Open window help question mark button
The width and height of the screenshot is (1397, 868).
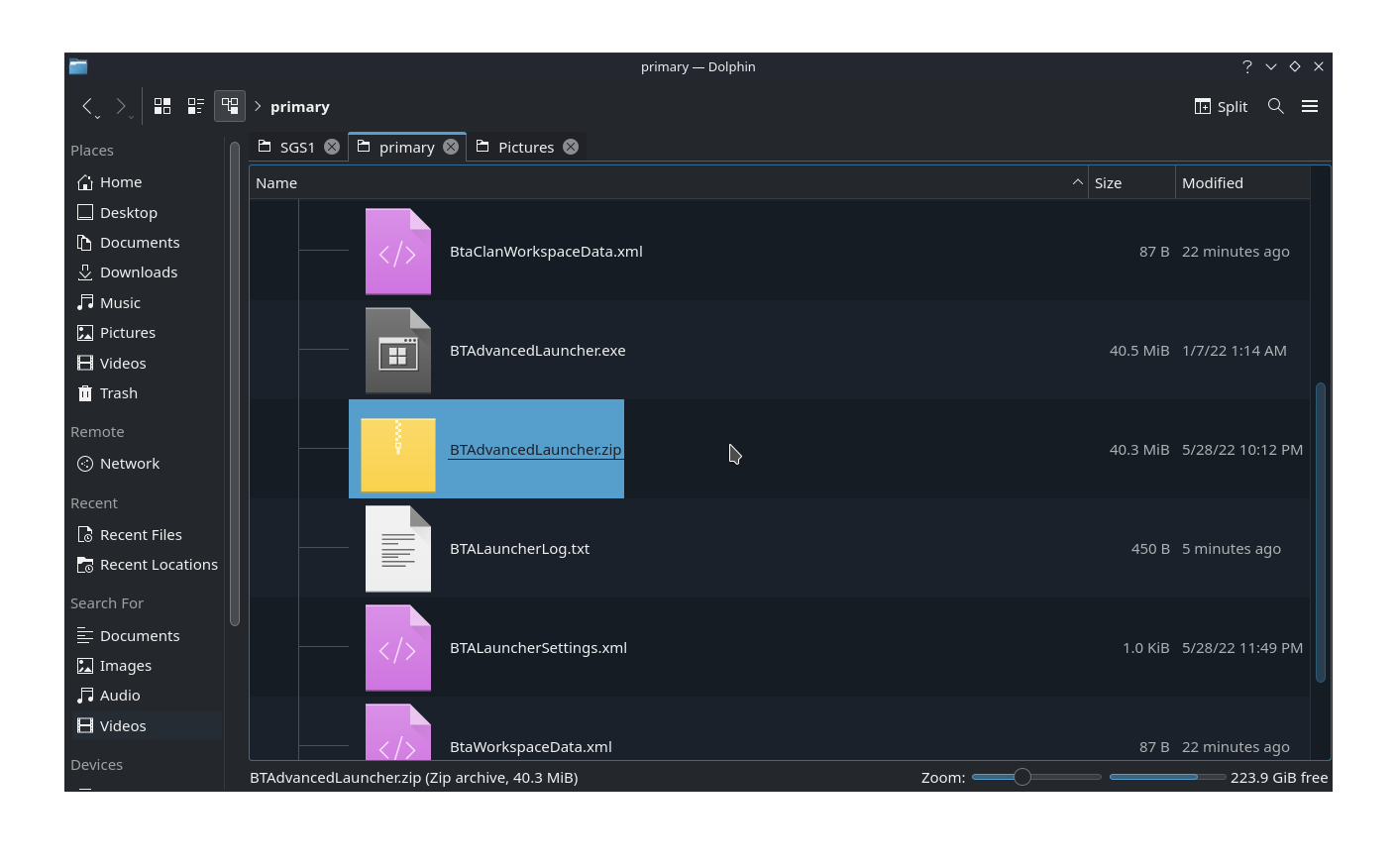pos(1247,66)
